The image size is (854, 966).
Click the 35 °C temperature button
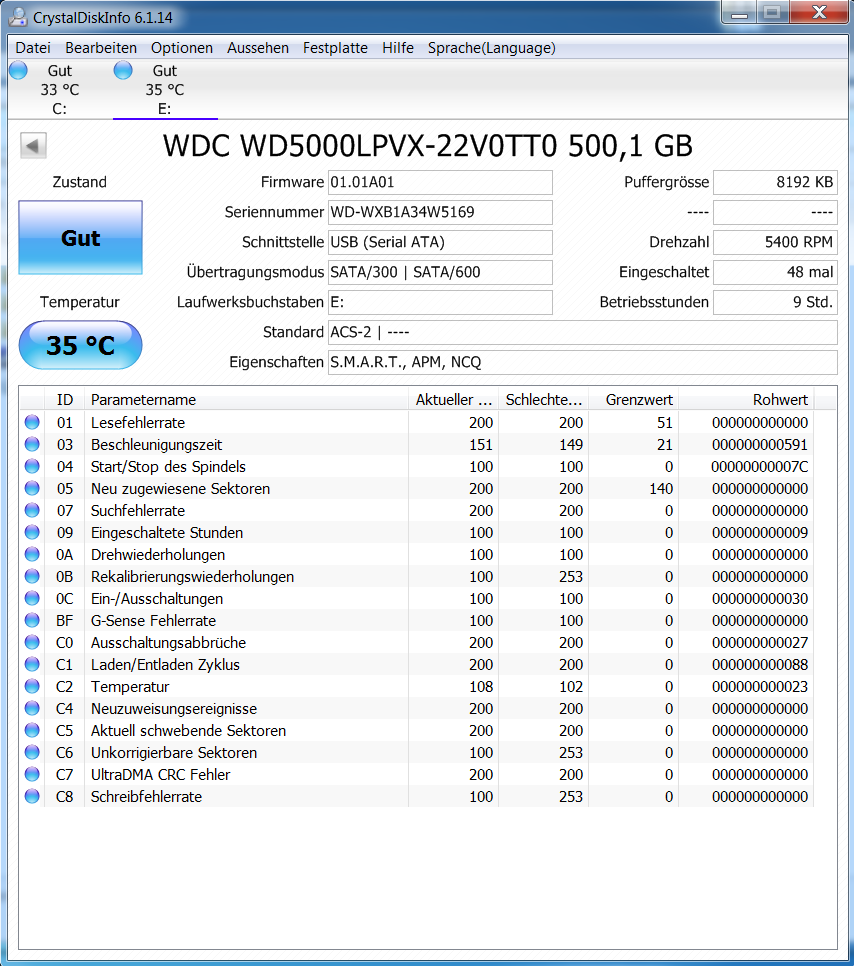click(81, 345)
